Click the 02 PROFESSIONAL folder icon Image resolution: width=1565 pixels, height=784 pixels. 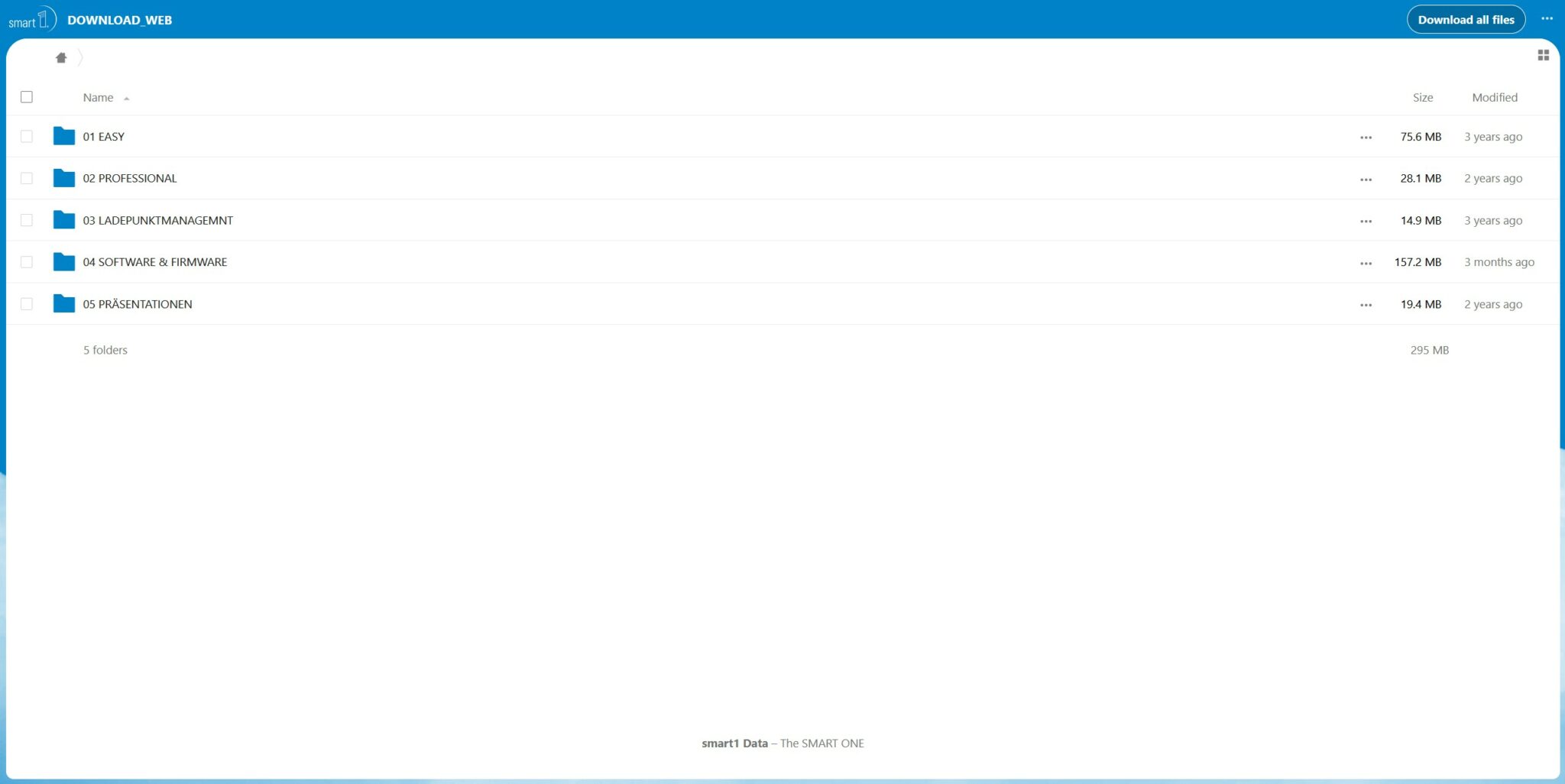pyautogui.click(x=64, y=178)
